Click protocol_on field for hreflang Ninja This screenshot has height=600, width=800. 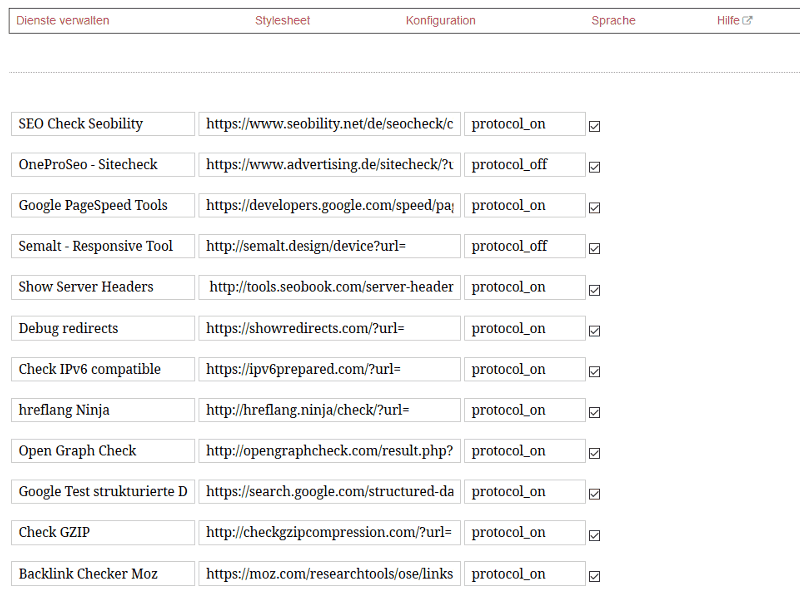click(524, 410)
